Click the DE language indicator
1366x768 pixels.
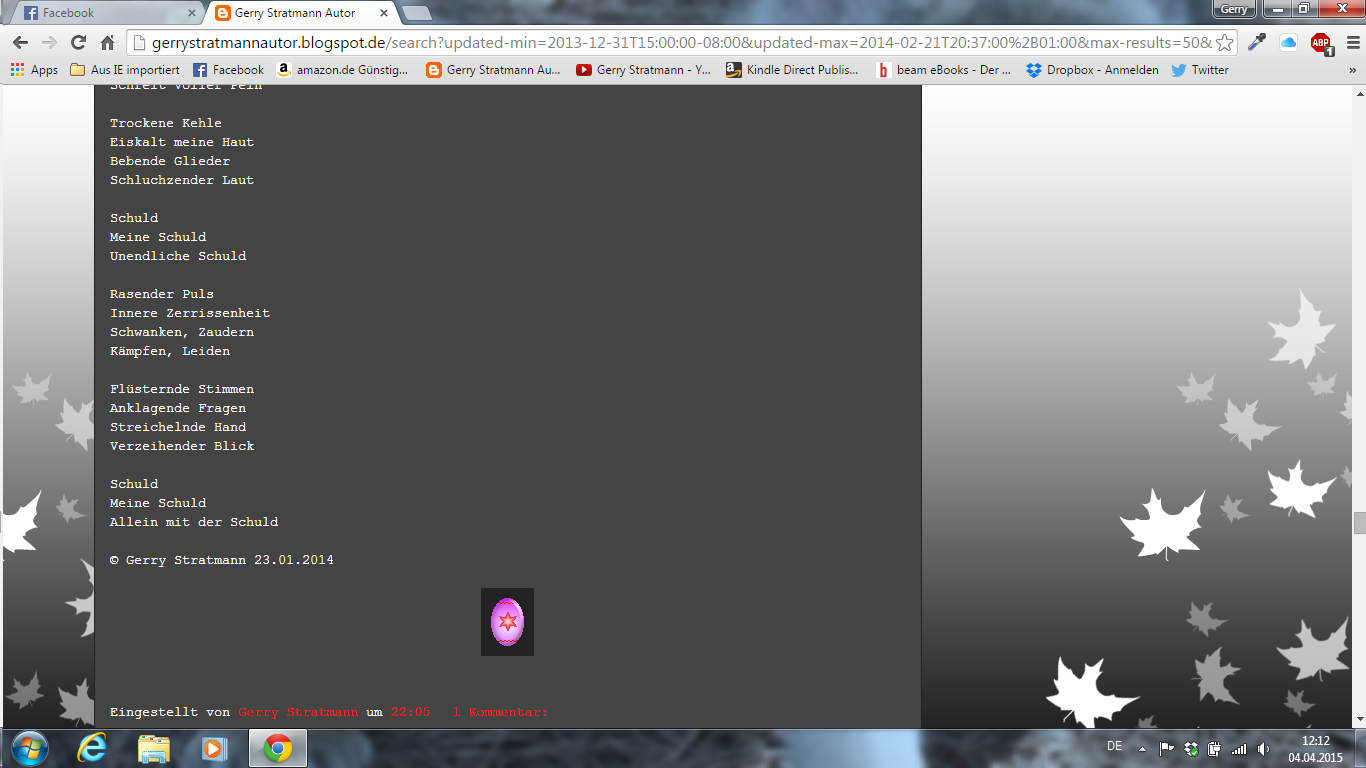tap(1114, 747)
